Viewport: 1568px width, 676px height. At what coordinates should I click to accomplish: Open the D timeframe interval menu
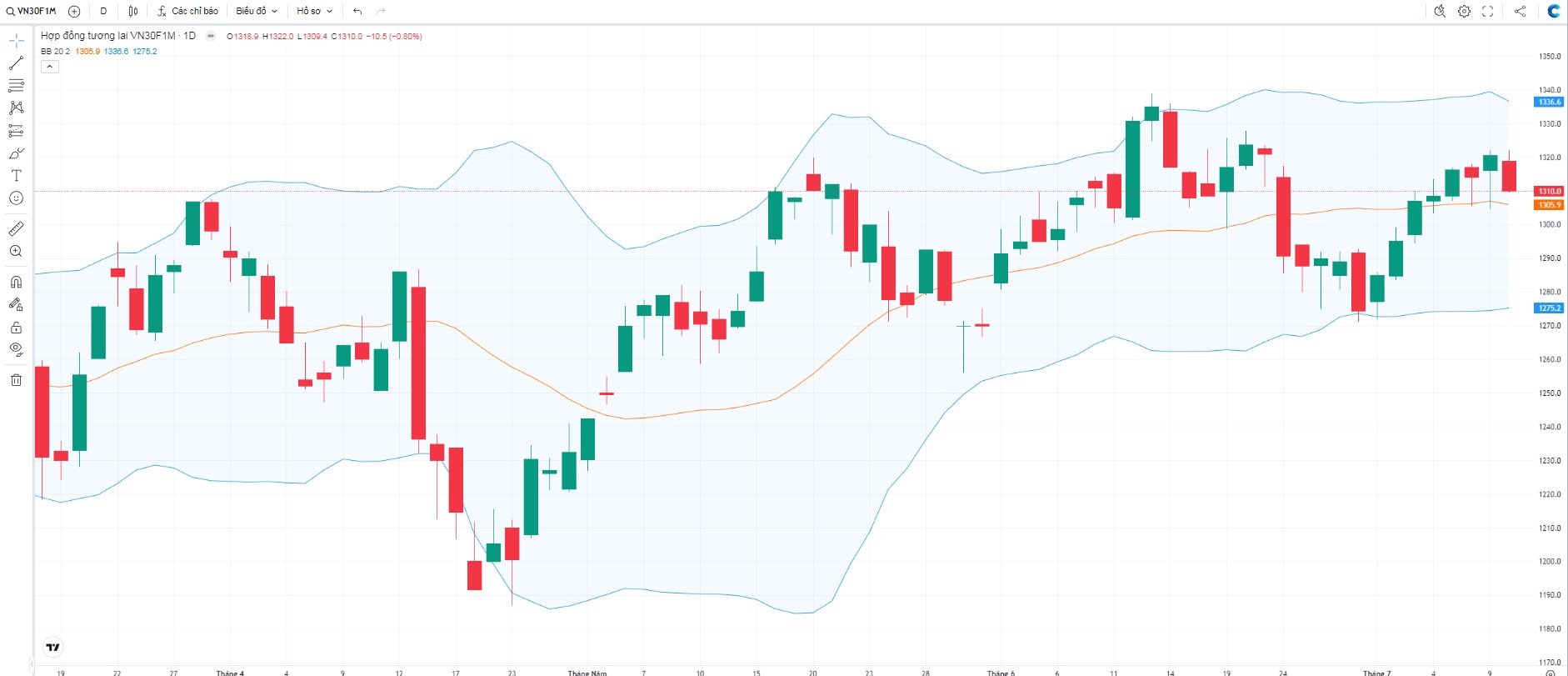coord(103,11)
